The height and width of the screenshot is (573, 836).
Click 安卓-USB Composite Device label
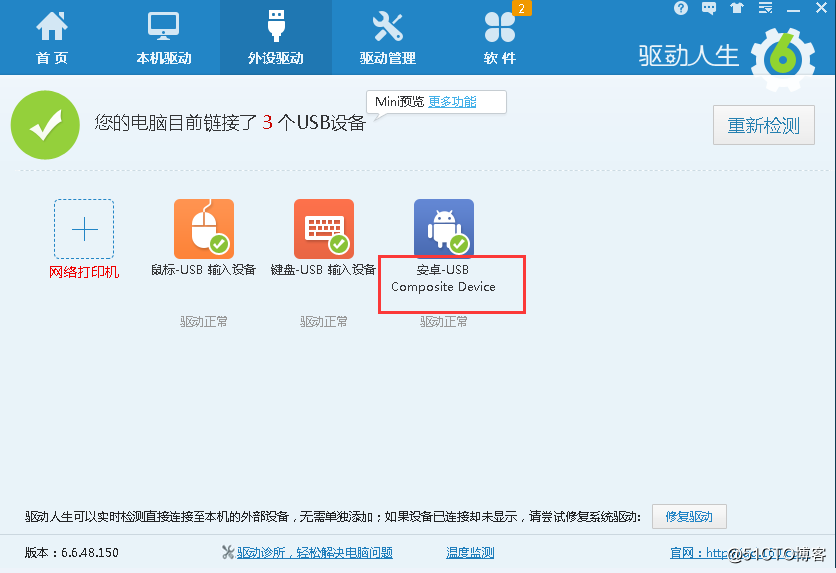444,278
